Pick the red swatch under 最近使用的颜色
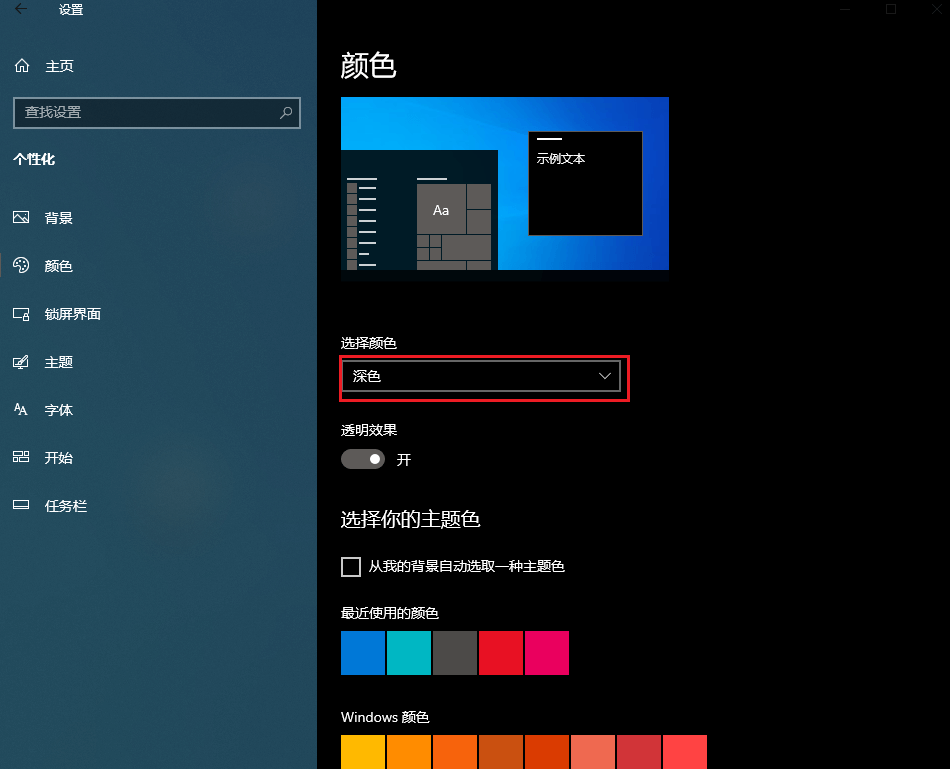950x769 pixels. [x=500, y=653]
